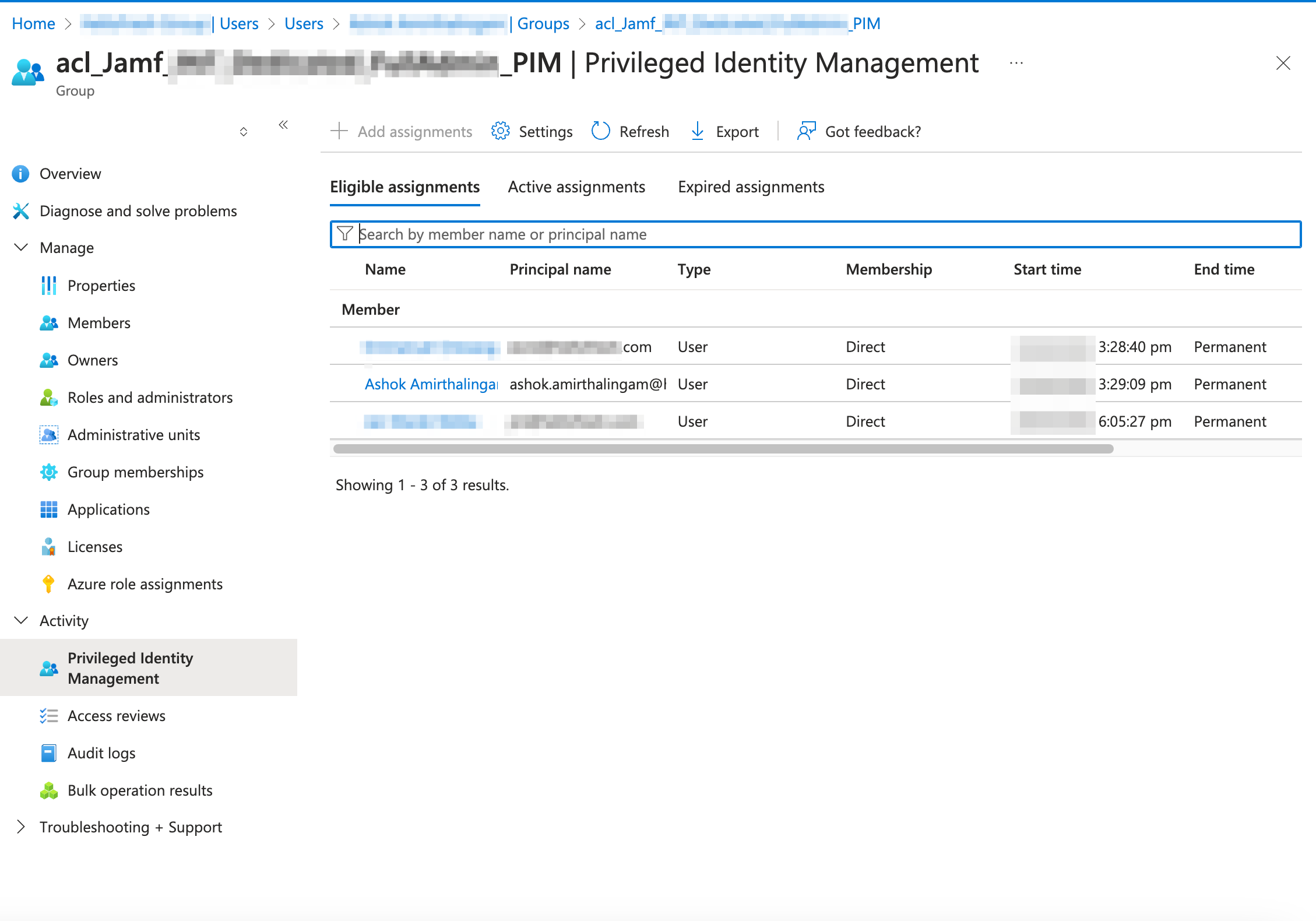1316x921 pixels.
Task: Click the Privileged Identity Management sidebar icon
Action: pos(49,668)
